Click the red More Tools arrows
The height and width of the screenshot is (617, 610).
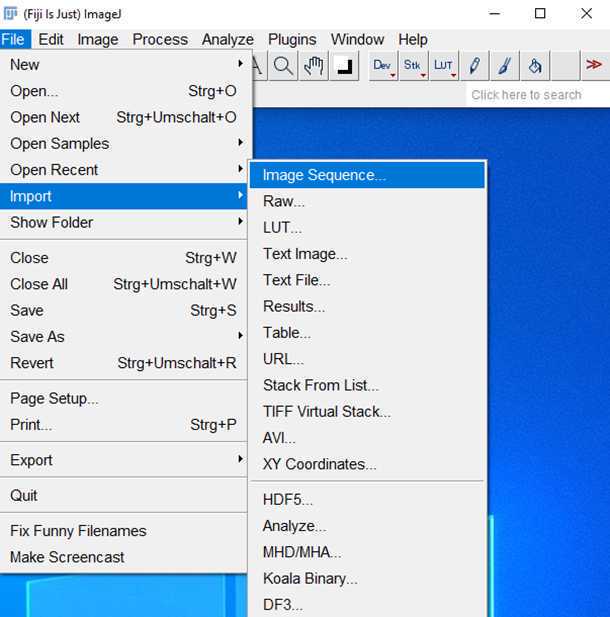click(594, 65)
